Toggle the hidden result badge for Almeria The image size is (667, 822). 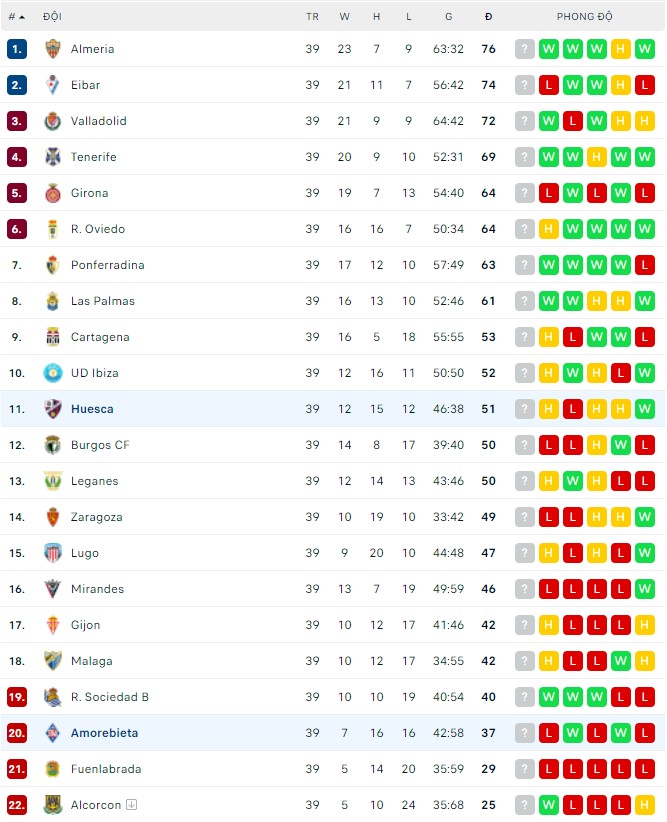tap(524, 49)
